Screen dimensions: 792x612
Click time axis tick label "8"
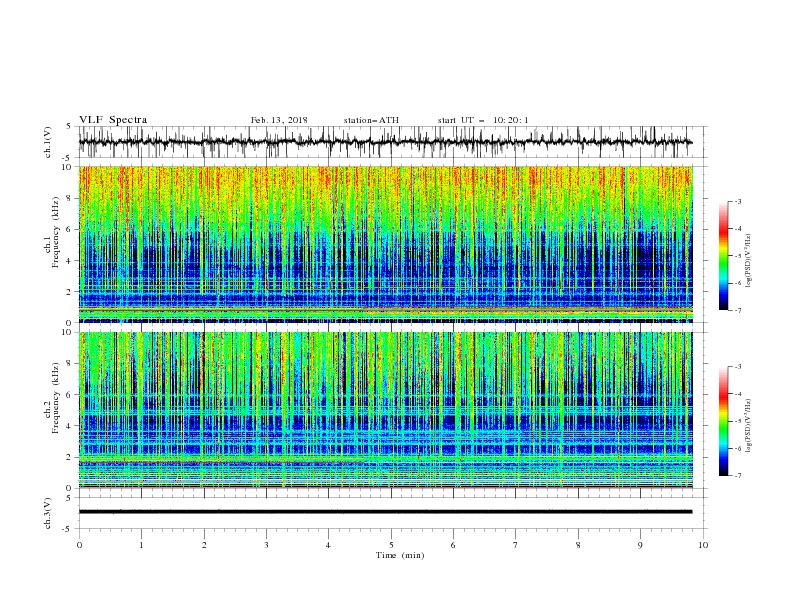578,545
